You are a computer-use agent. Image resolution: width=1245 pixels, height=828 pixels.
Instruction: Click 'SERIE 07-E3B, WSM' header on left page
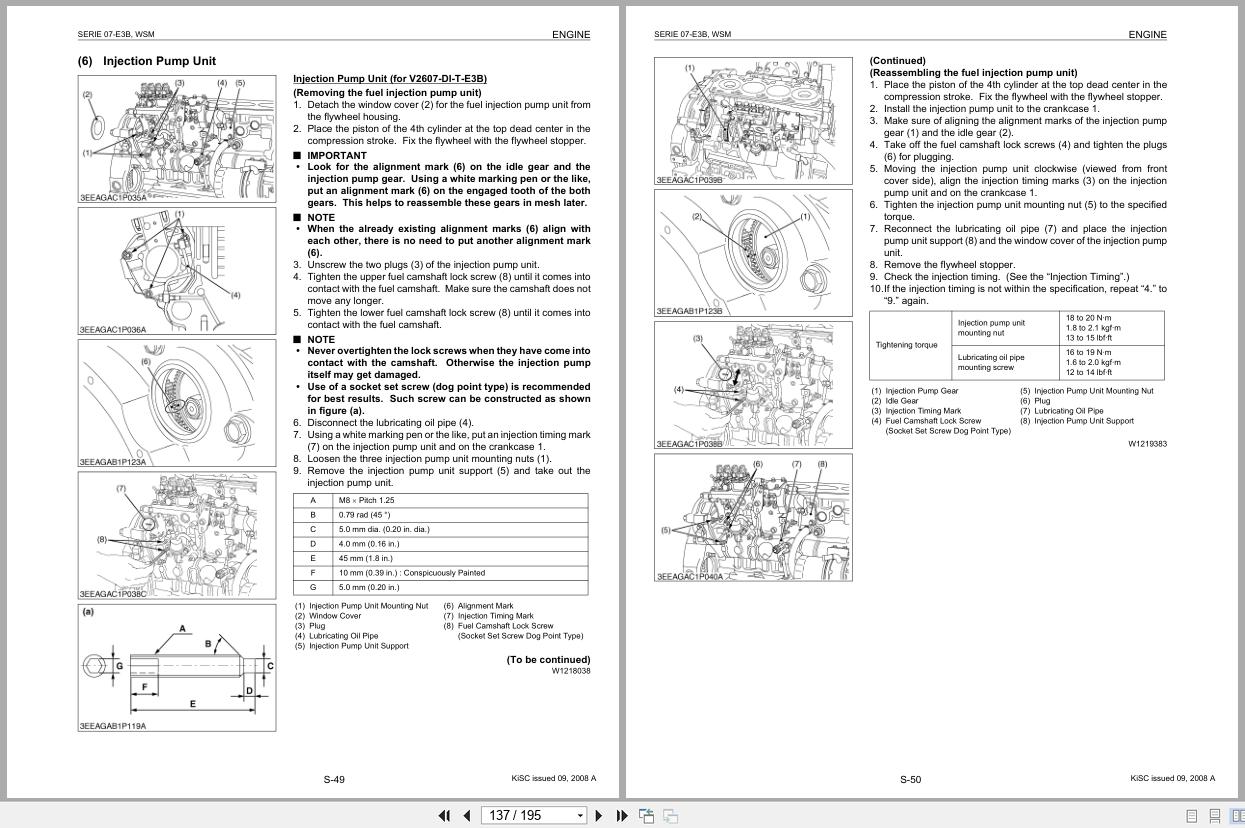tap(116, 34)
